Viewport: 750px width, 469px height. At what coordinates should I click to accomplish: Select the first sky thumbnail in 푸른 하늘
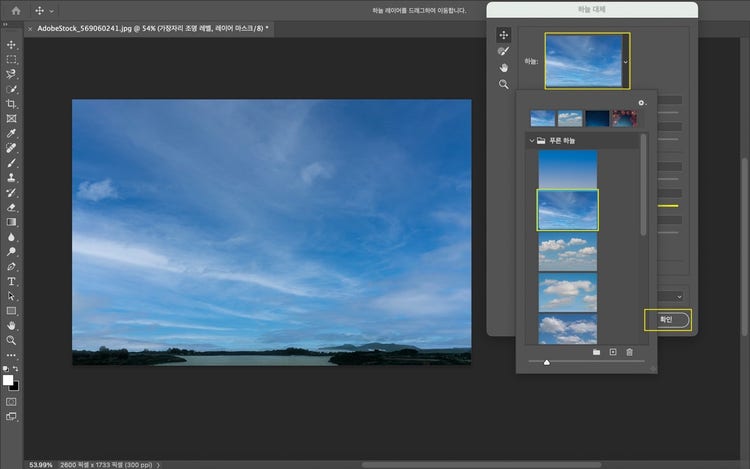tap(567, 168)
